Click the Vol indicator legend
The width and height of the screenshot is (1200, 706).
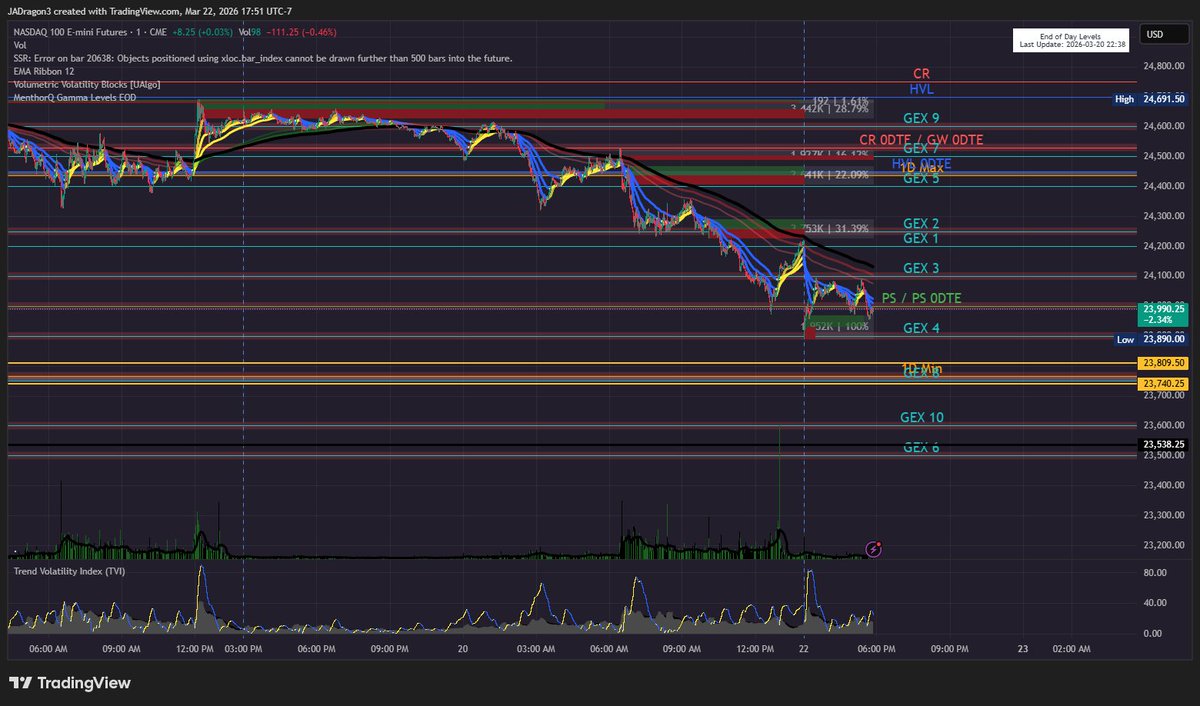[20, 46]
